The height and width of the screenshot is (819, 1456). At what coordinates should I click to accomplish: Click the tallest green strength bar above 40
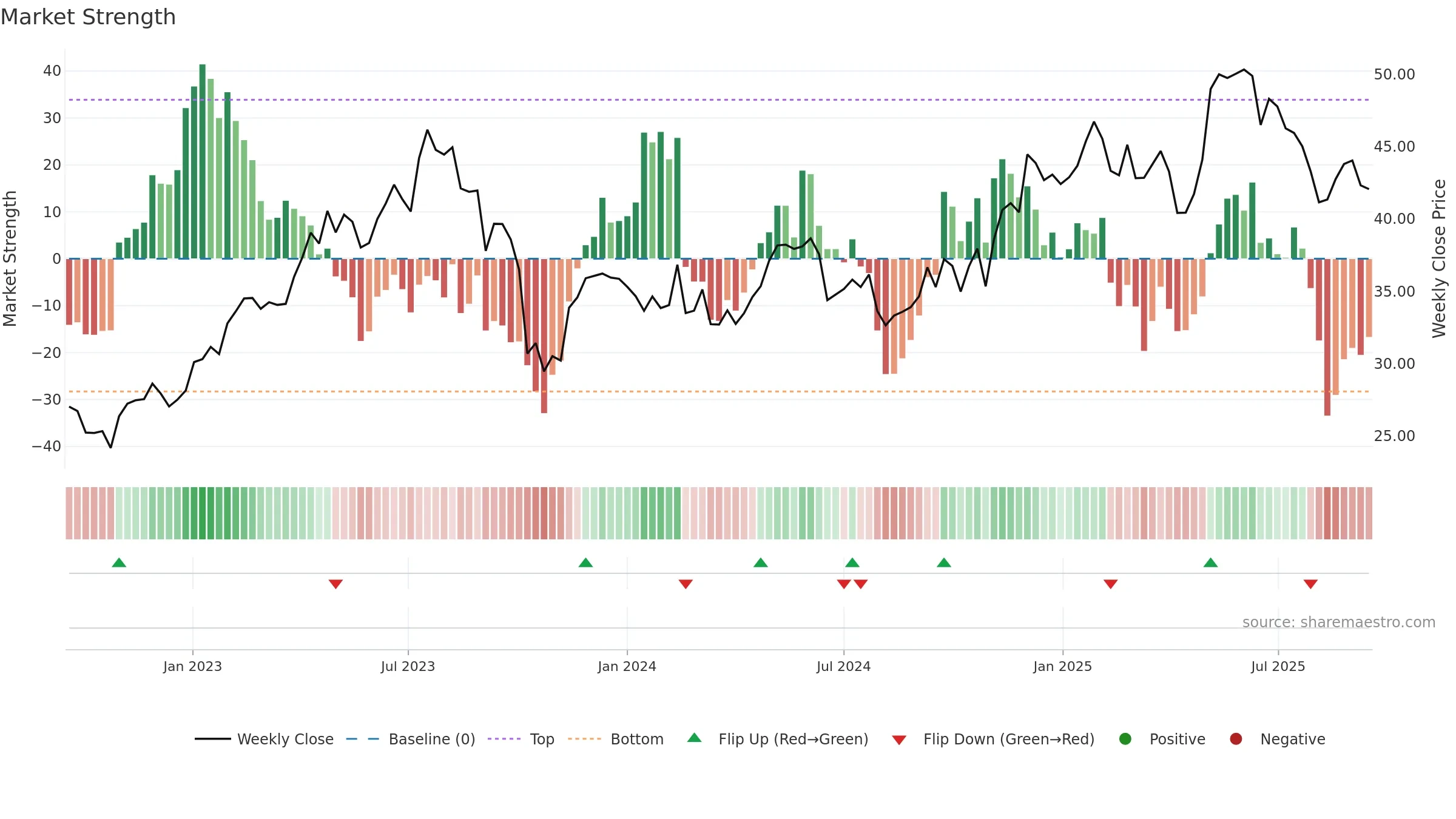pyautogui.click(x=203, y=161)
